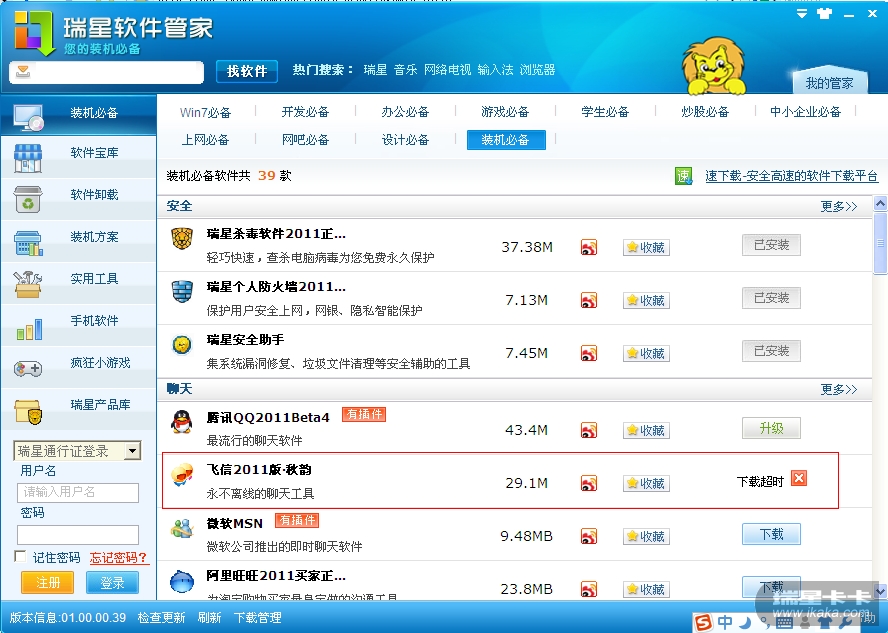The height and width of the screenshot is (633, 888).
Task: Click the green 速 download platform icon
Action: click(x=684, y=176)
